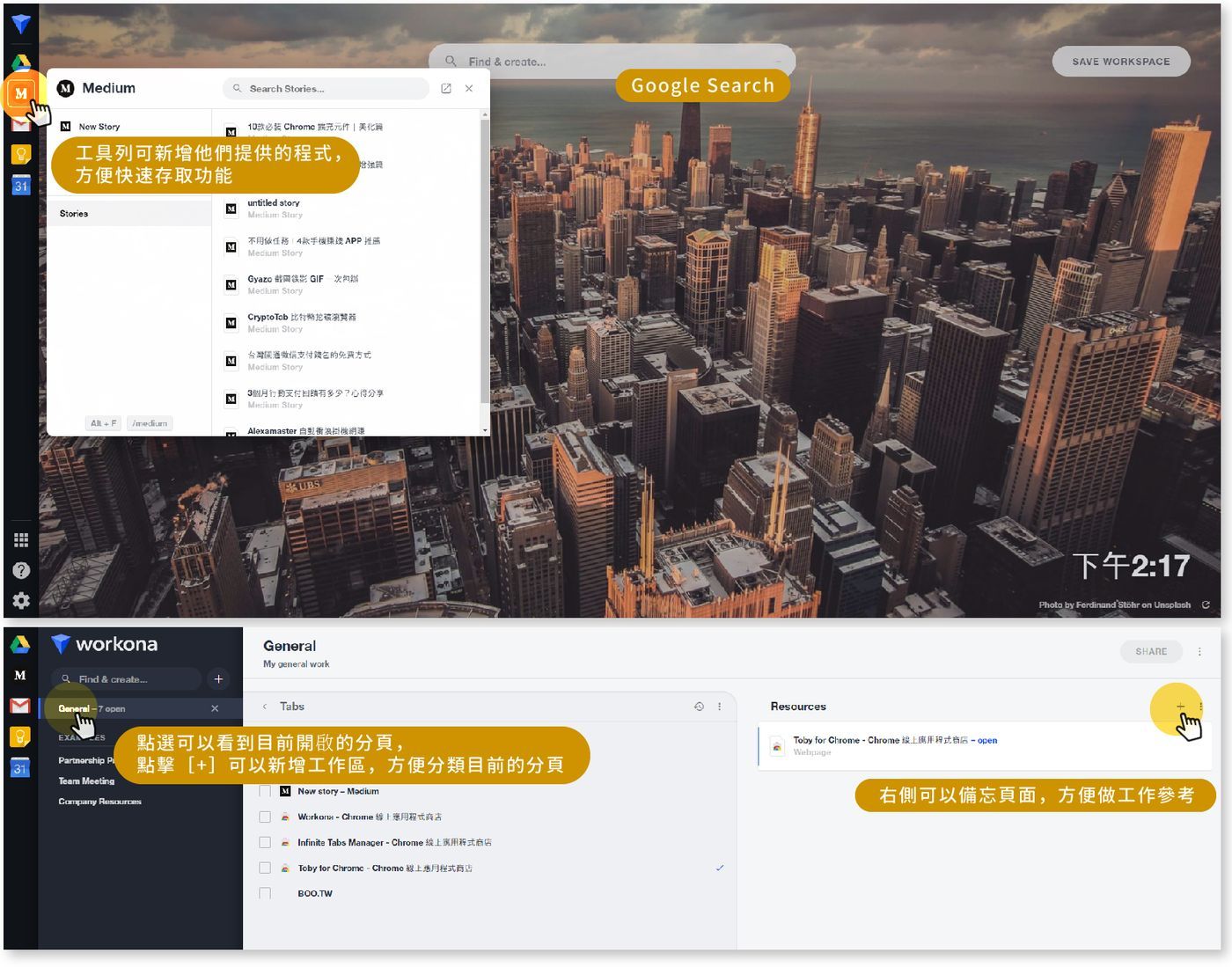Open Gmail in the workspace view sidebar
The image size is (1232, 967).
[20, 706]
